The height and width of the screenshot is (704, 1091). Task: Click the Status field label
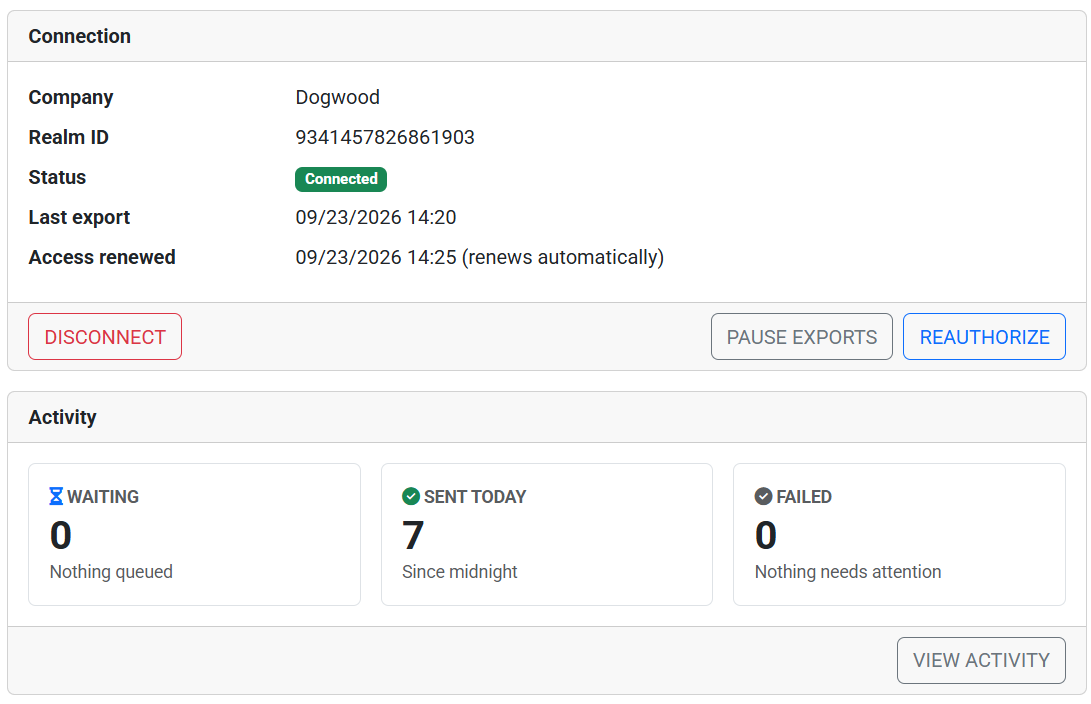click(57, 177)
